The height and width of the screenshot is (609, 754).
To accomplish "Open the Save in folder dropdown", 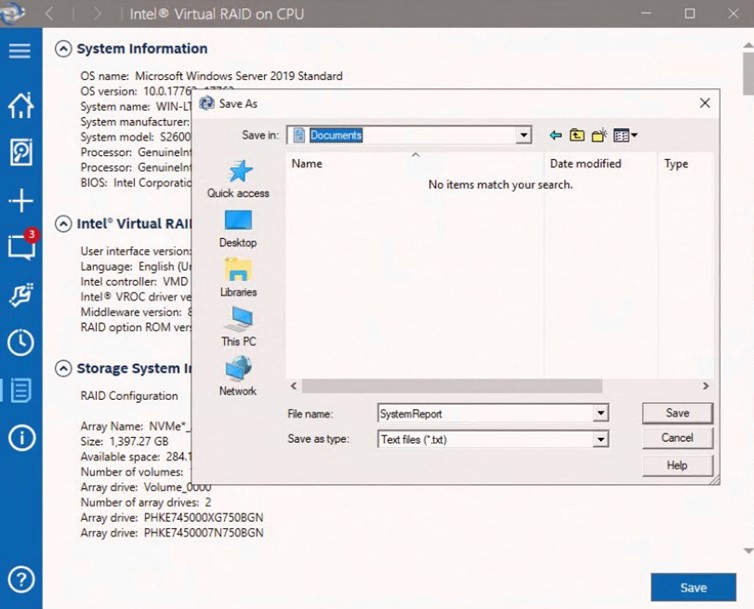I will coord(524,135).
